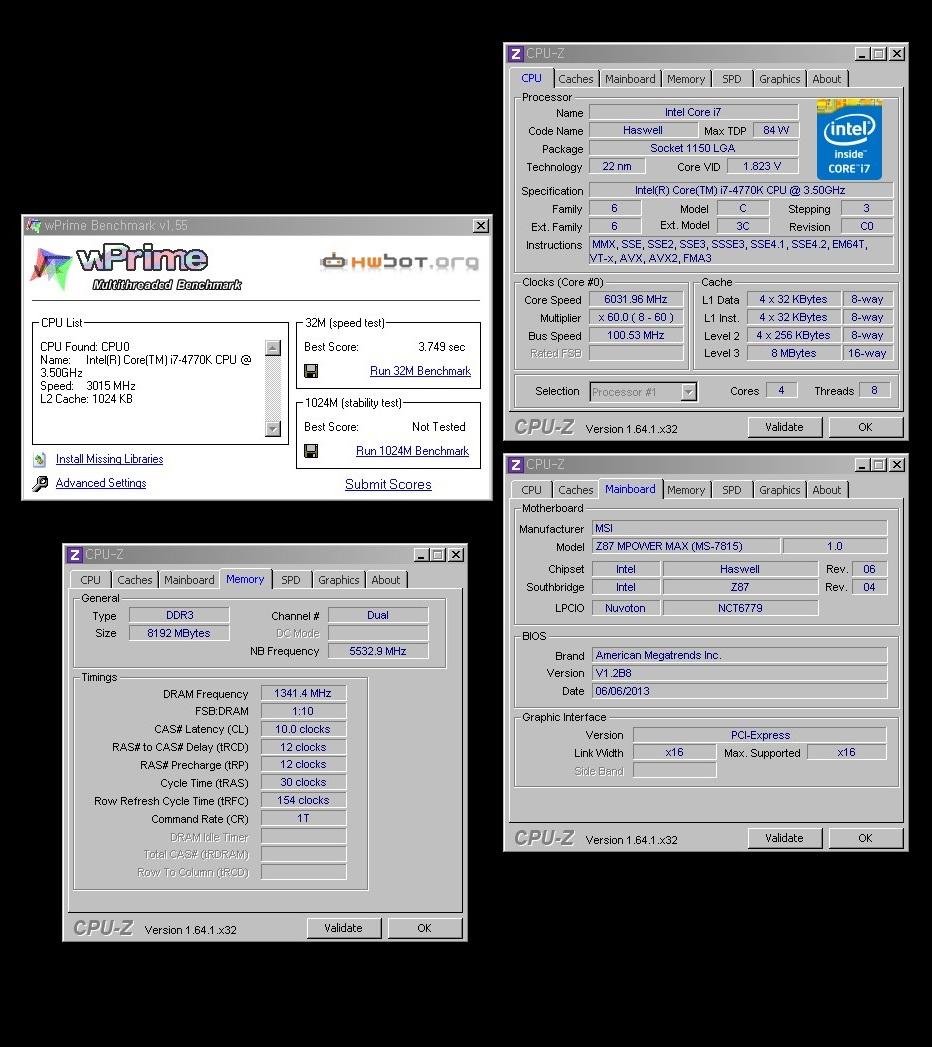Click the wrench icon beside Advanced Settings
Screen dimensions: 932x1047
40,483
